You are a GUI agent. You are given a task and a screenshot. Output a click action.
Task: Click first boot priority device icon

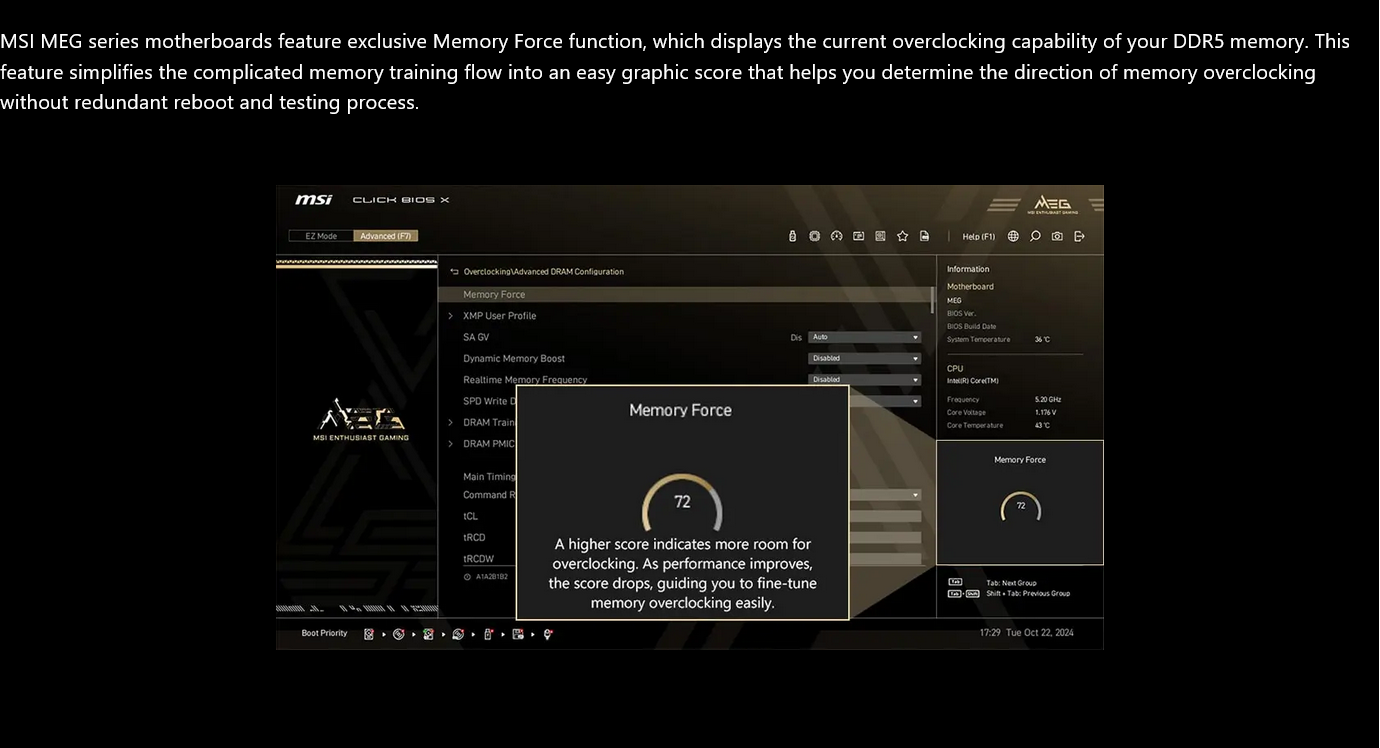point(369,634)
